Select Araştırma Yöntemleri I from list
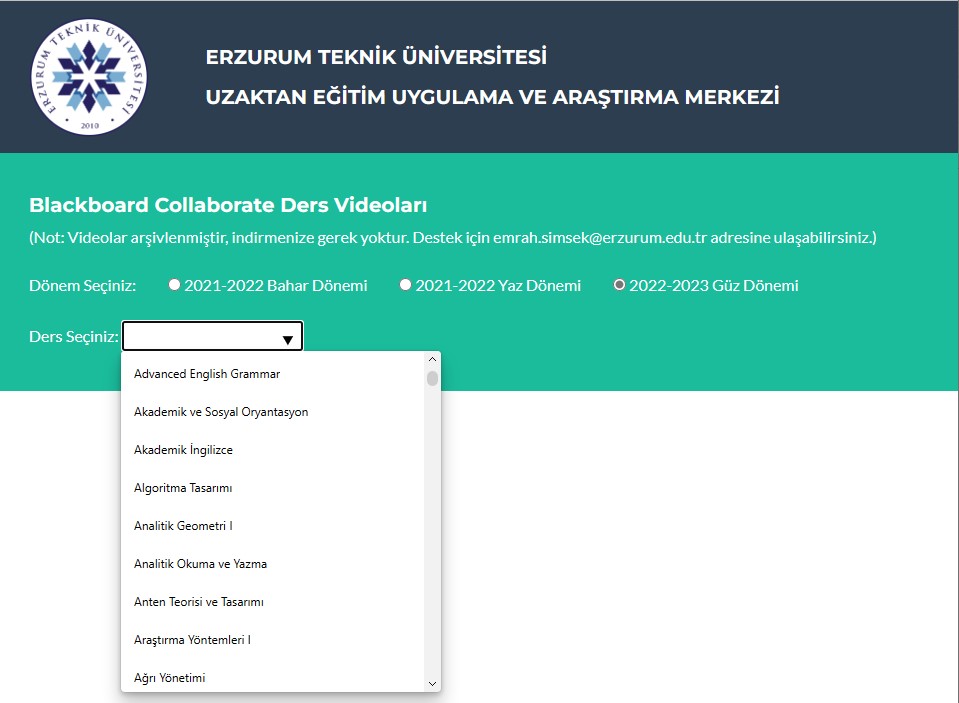 pos(192,640)
